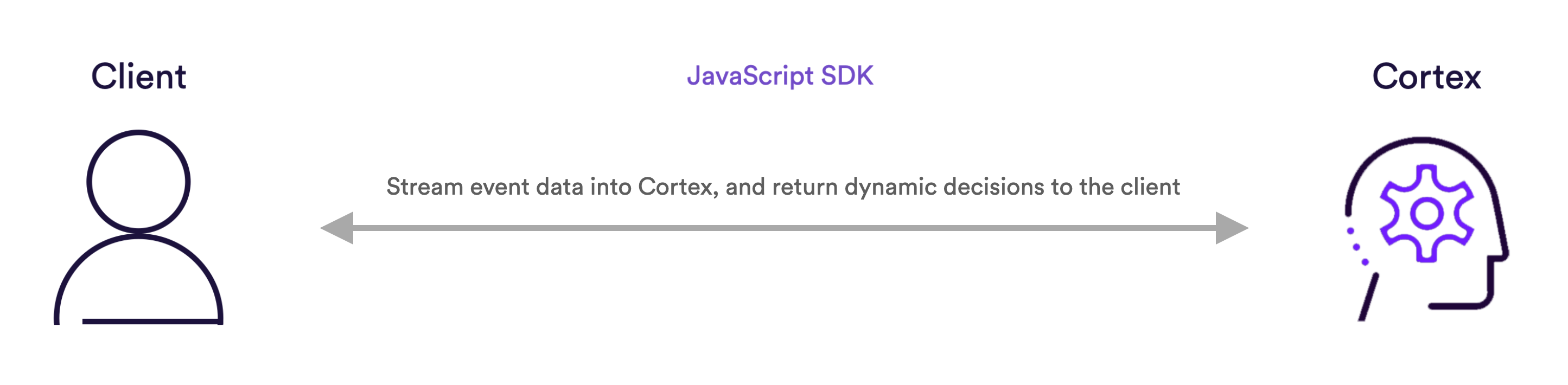Click the middle of the gray arrow line
This screenshot has width=1568, height=385.
(785, 228)
